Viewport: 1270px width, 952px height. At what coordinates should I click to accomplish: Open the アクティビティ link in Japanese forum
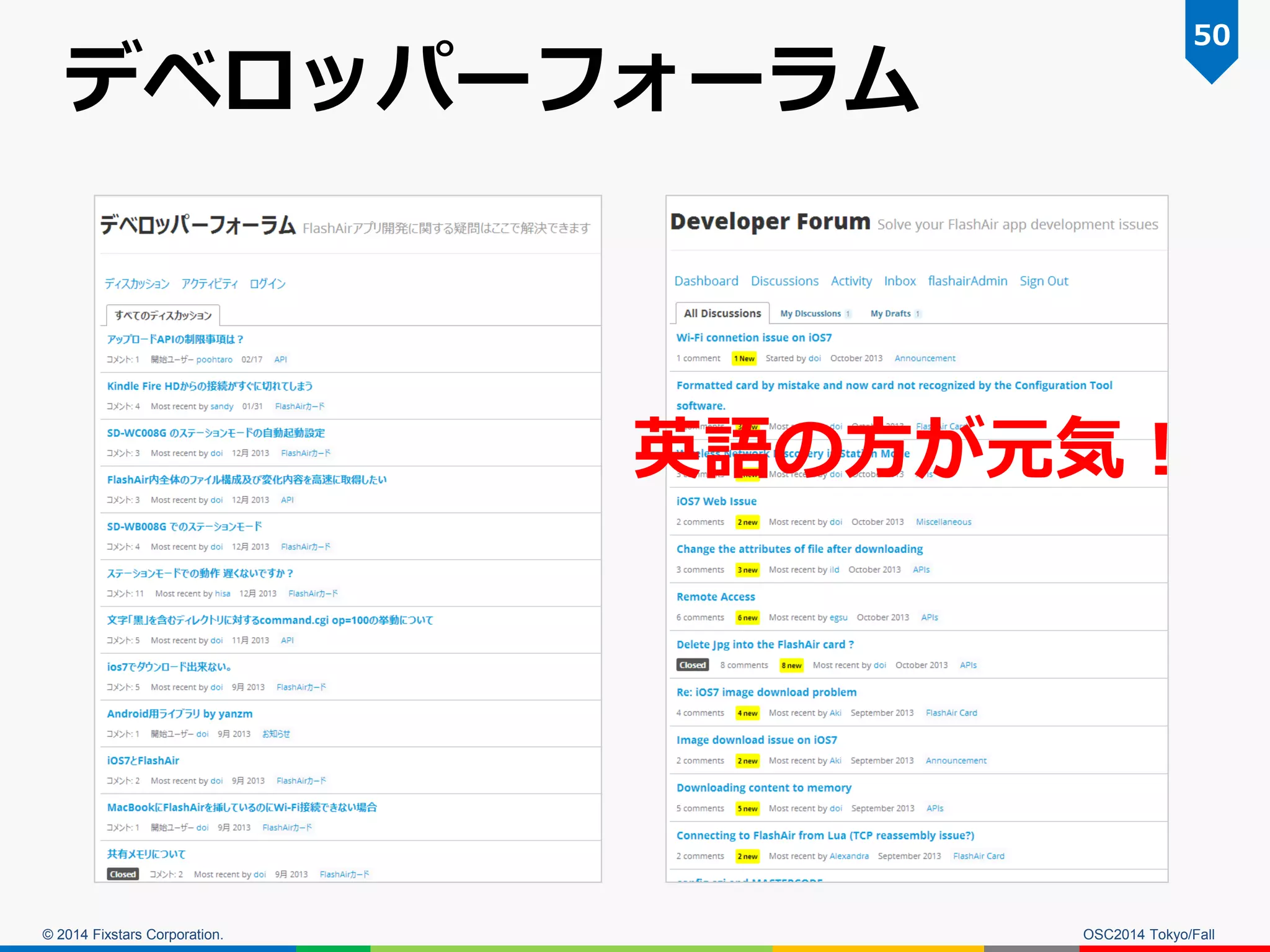click(210, 284)
